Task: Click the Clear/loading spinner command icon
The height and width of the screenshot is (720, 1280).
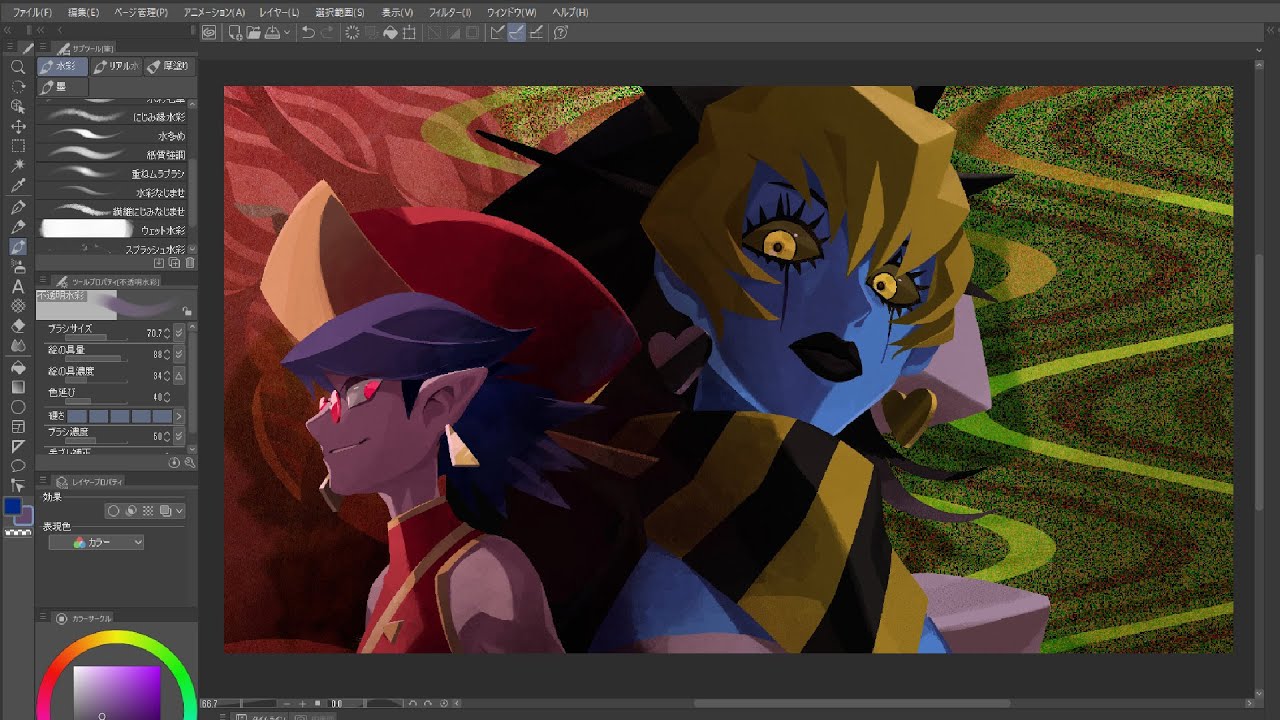Action: click(352, 32)
